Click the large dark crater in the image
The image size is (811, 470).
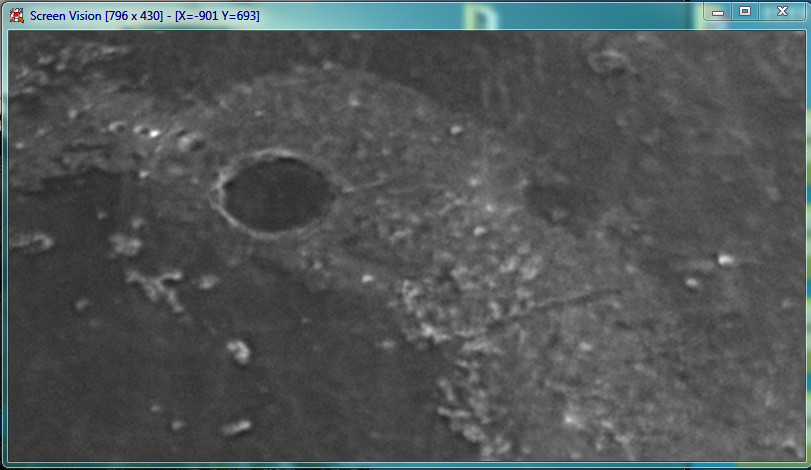coord(277,194)
